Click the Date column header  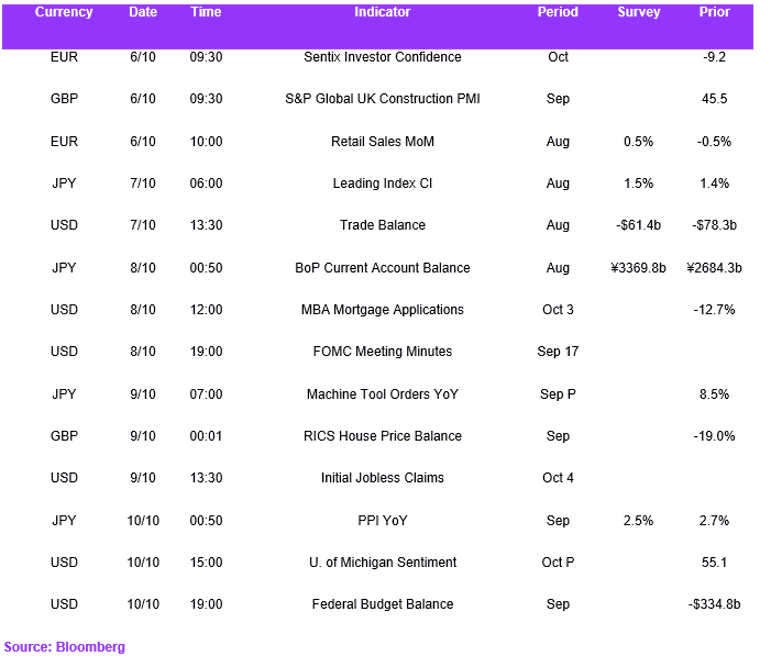coord(143,12)
